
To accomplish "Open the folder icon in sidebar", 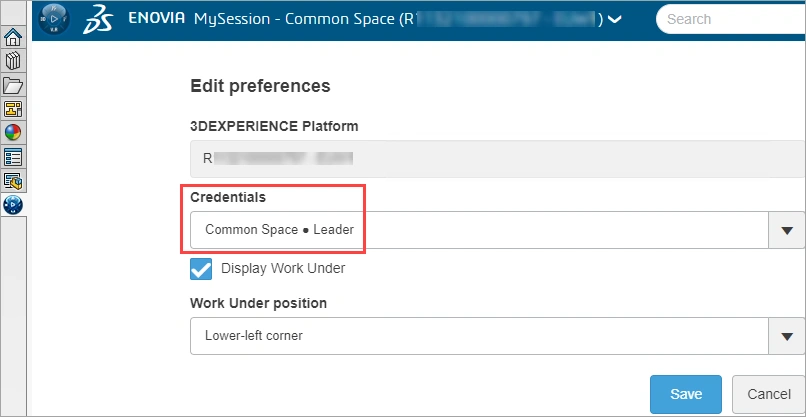I will pos(14,86).
